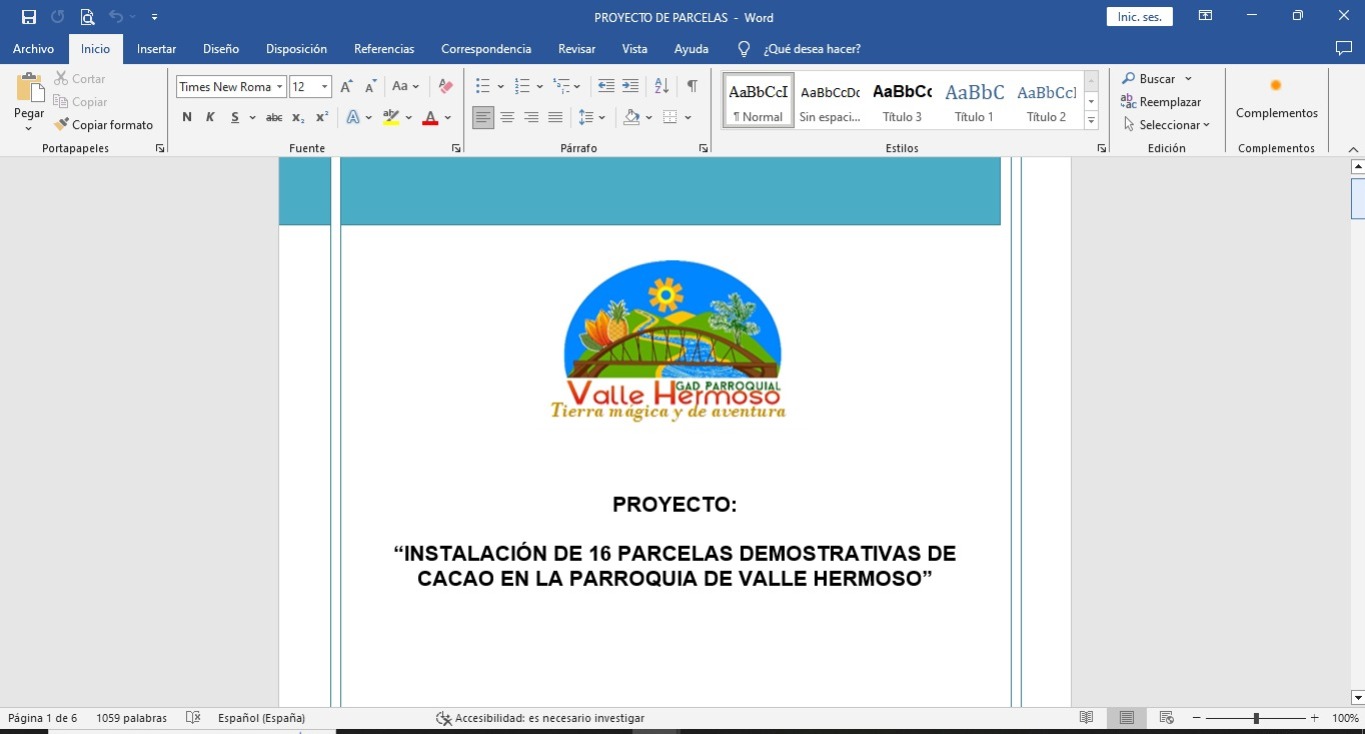This screenshot has height=734, width=1365.
Task: Open the Insertar ribbon tab
Action: [156, 49]
